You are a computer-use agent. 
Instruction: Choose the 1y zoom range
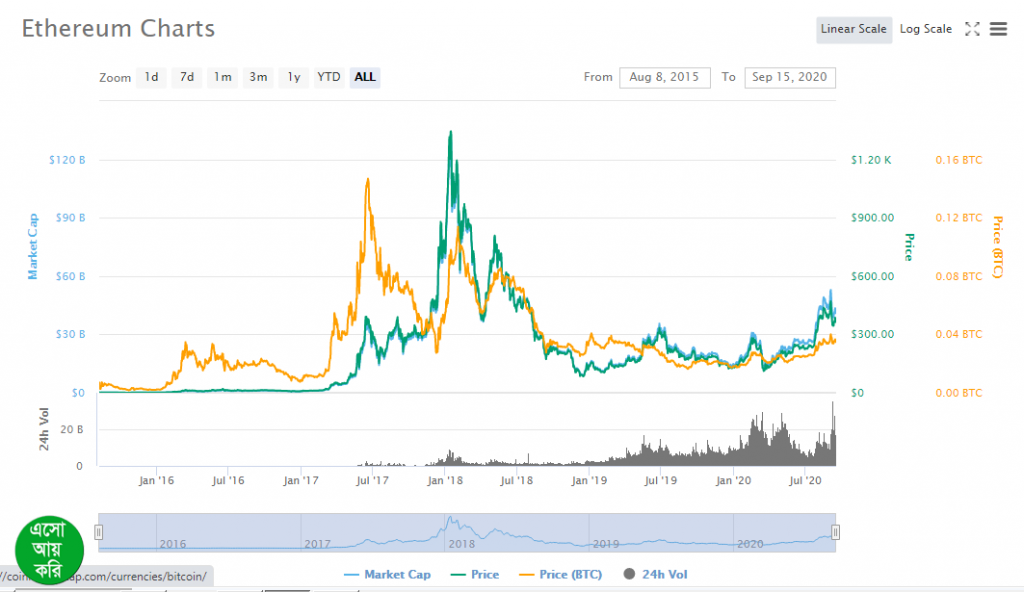click(293, 77)
